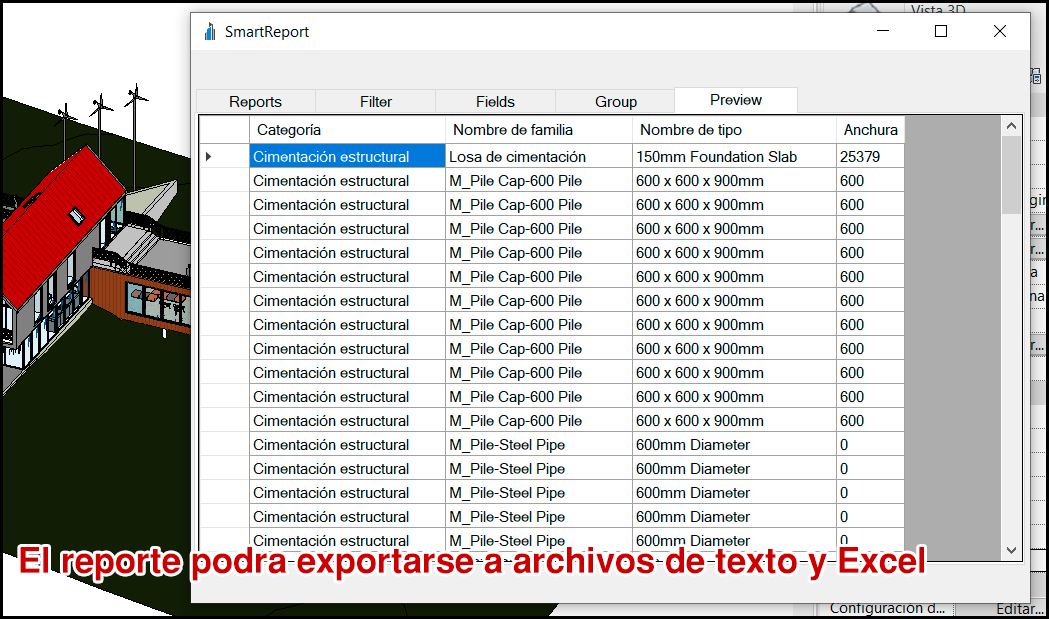Select the highlighted Cimentación estructural cell

tap(347, 156)
